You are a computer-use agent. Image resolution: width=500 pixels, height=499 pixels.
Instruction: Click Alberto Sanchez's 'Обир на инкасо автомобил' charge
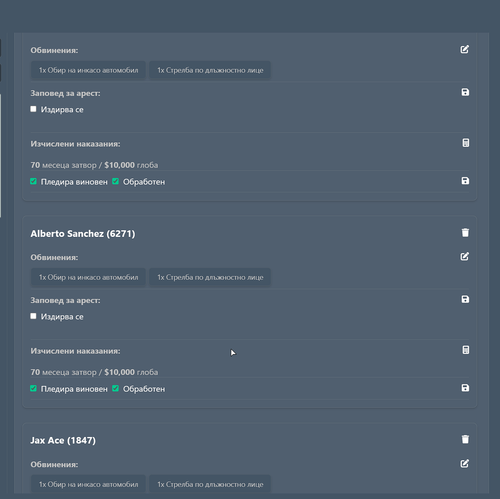(88, 277)
